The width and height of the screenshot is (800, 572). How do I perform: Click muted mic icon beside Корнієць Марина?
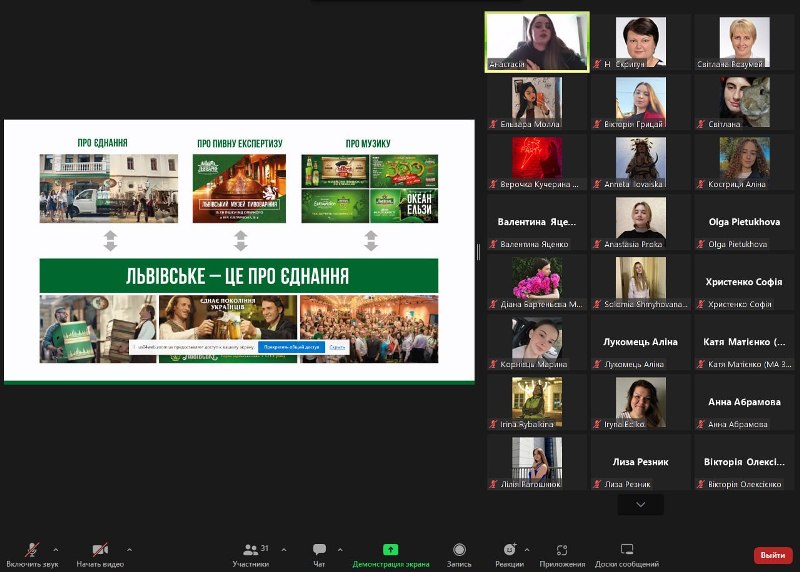coord(493,364)
